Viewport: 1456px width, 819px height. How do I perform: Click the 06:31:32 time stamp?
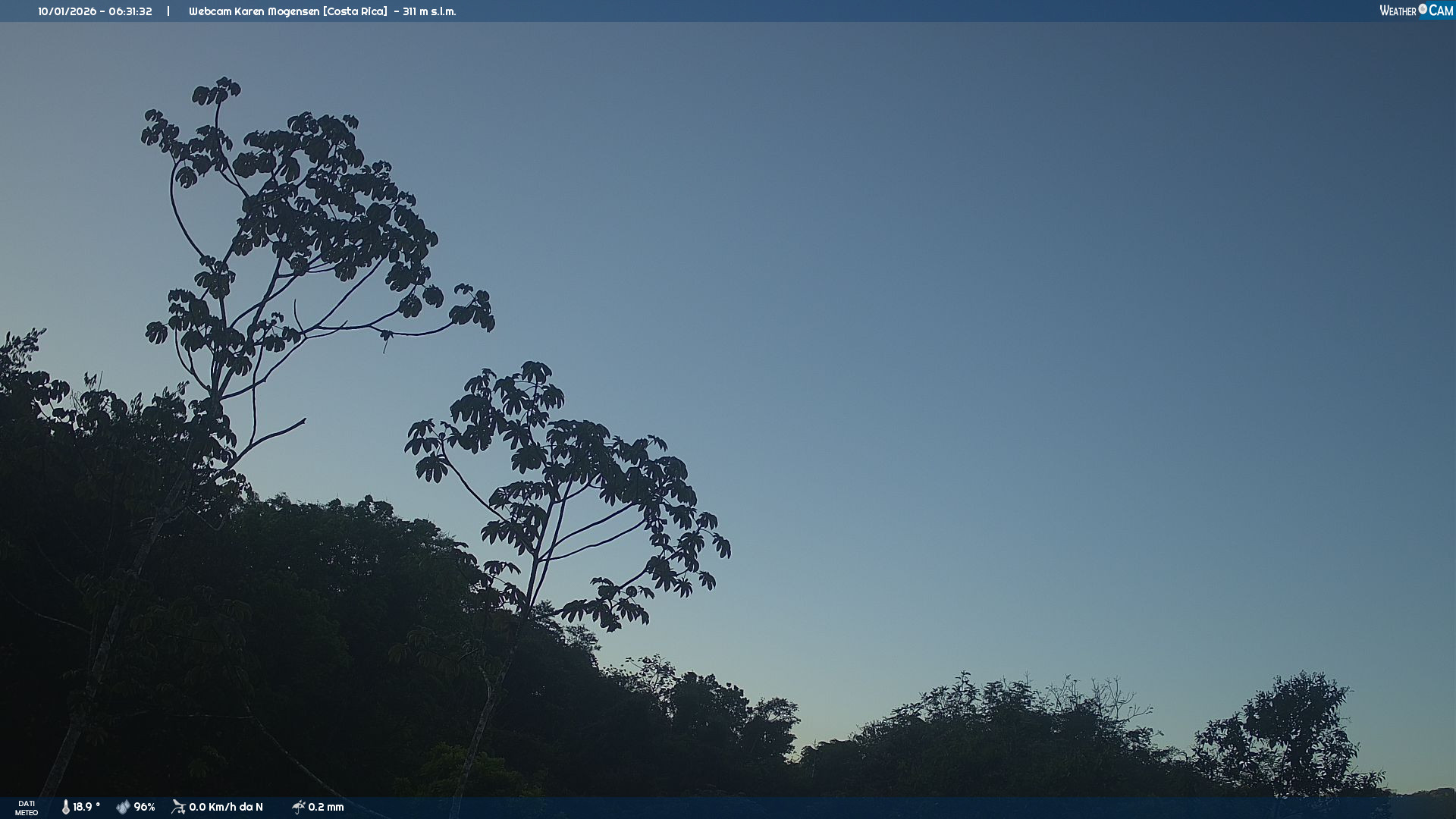click(x=130, y=11)
